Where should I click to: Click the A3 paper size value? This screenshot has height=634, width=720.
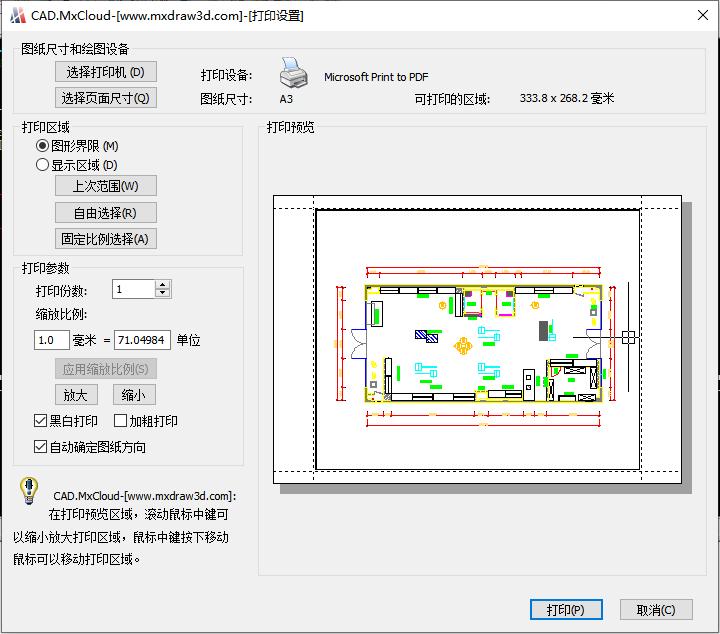coord(286,99)
